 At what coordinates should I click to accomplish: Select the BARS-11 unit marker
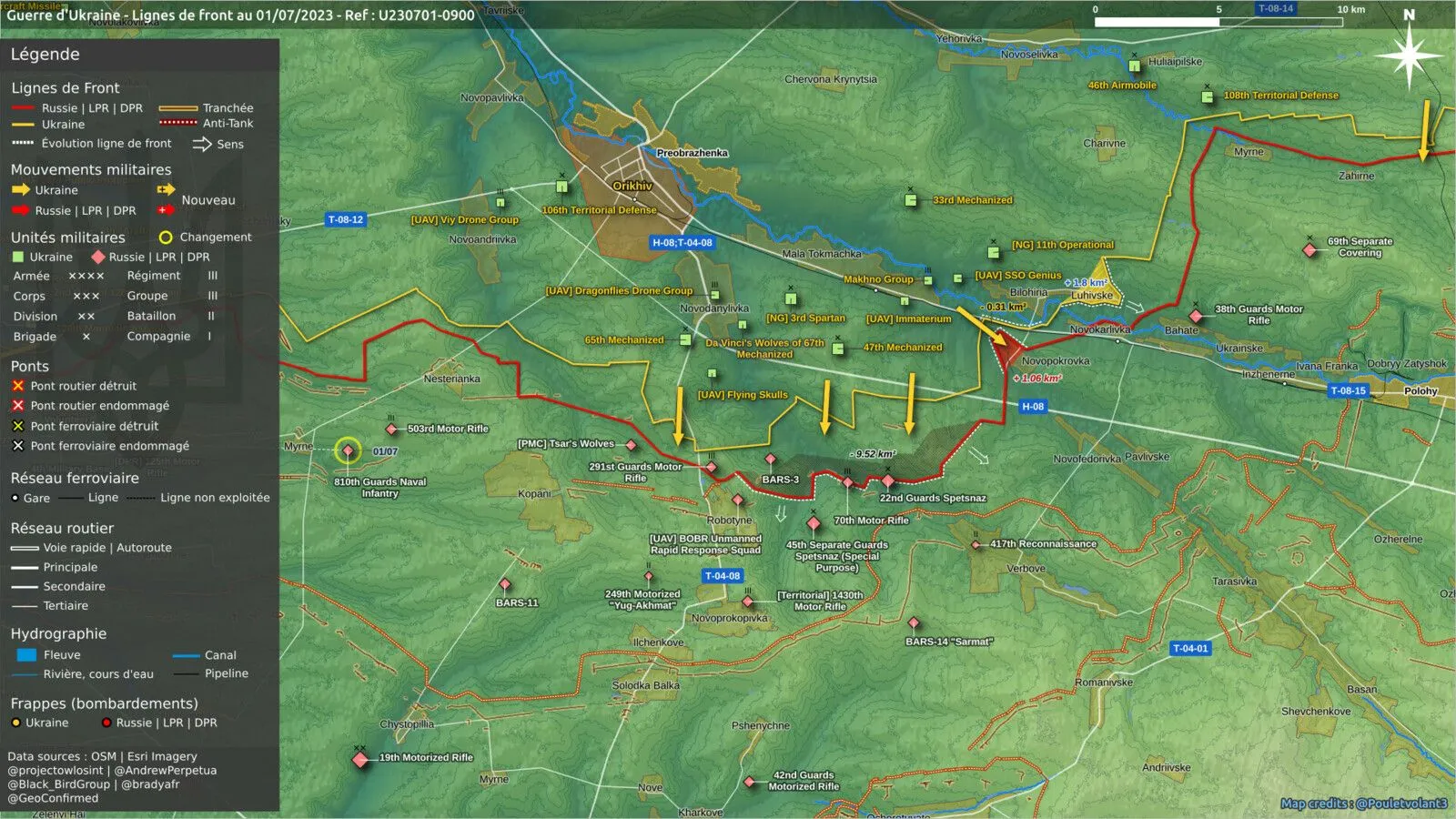pyautogui.click(x=505, y=584)
